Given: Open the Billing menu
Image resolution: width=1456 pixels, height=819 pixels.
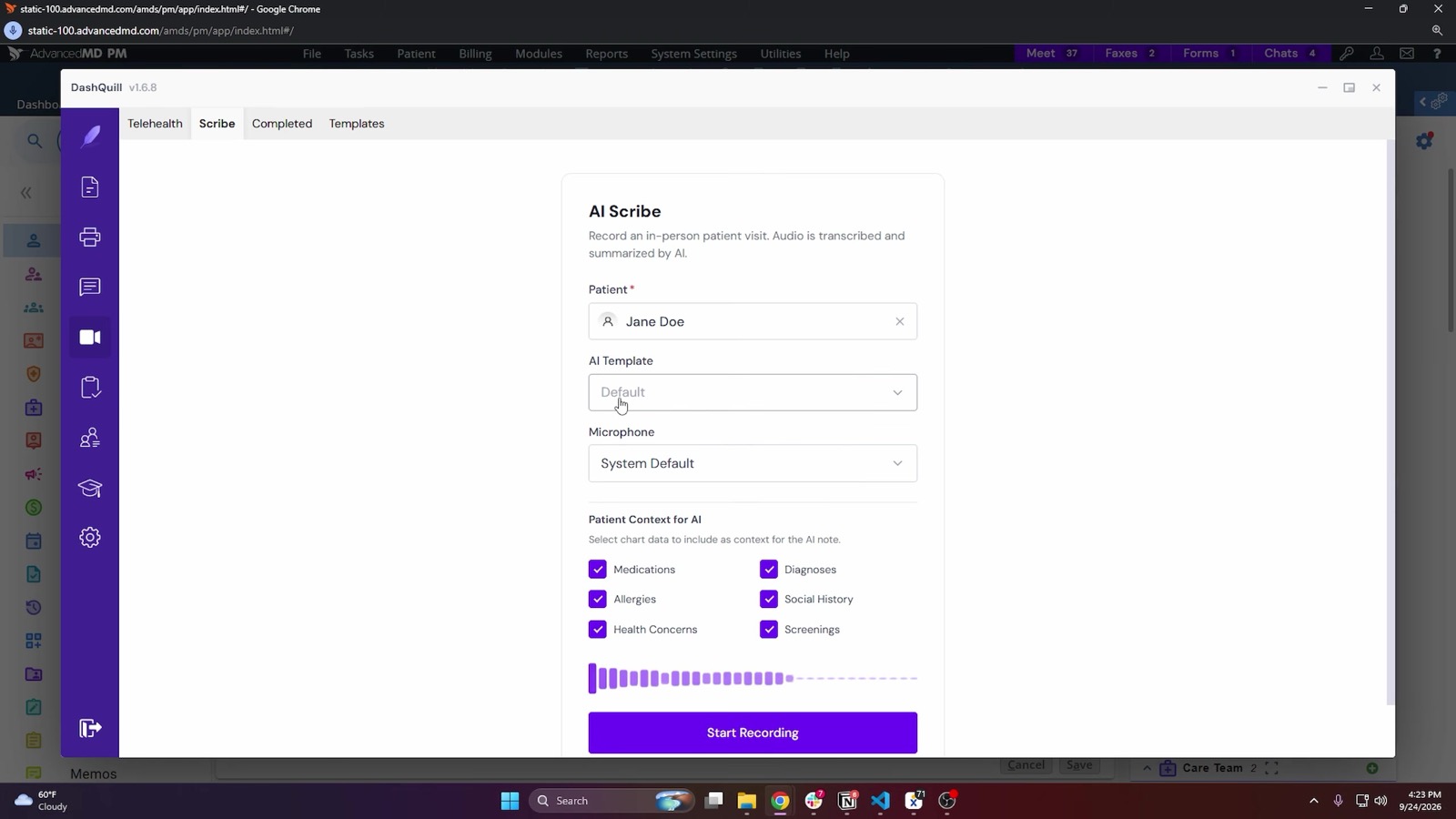Looking at the screenshot, I should point(475,54).
